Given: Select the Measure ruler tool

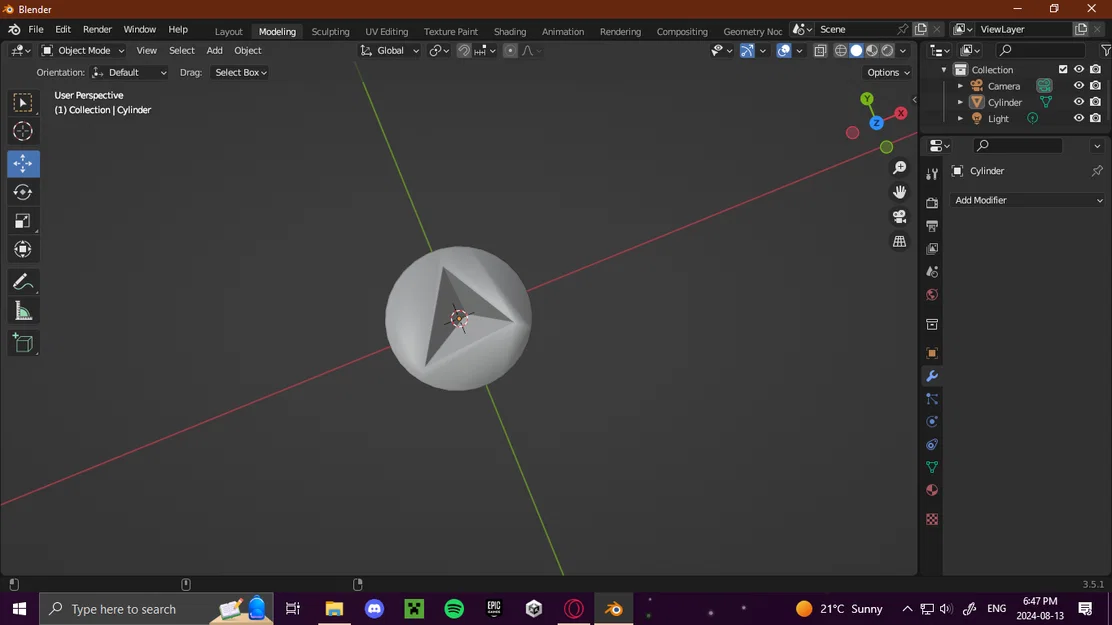Looking at the screenshot, I should pos(23,311).
